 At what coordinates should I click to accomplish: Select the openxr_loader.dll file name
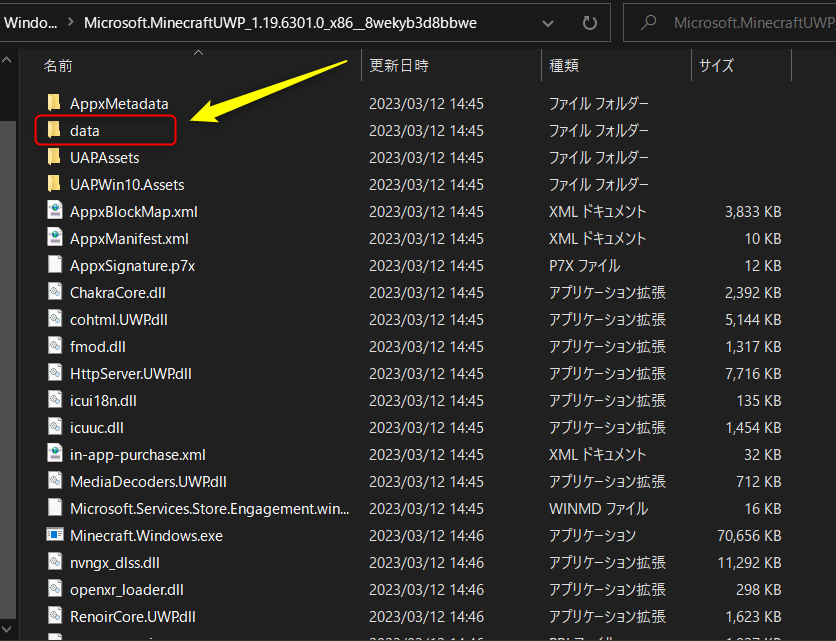(x=127, y=589)
